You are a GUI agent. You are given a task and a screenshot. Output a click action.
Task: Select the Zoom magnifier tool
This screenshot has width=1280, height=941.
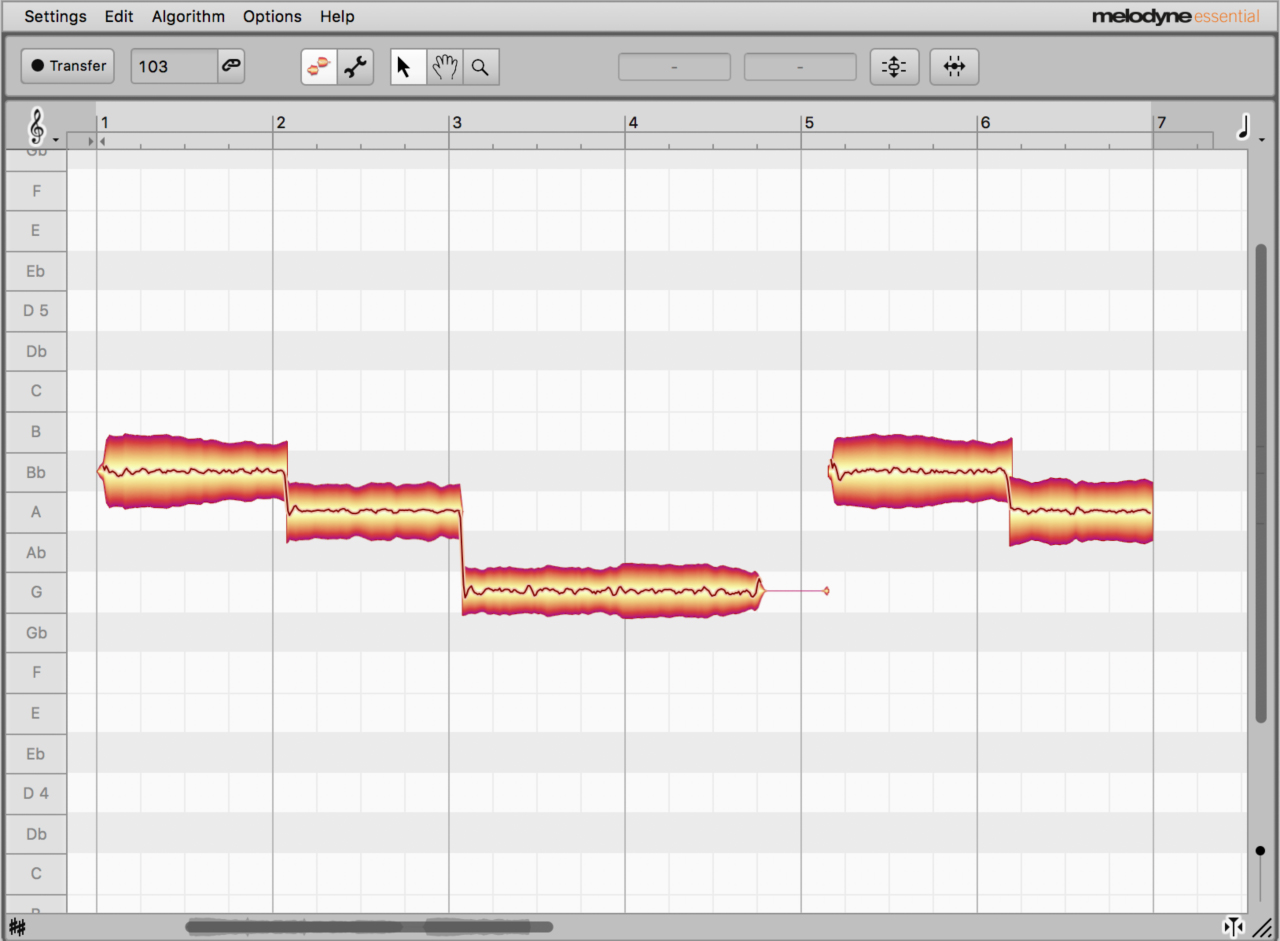[481, 67]
